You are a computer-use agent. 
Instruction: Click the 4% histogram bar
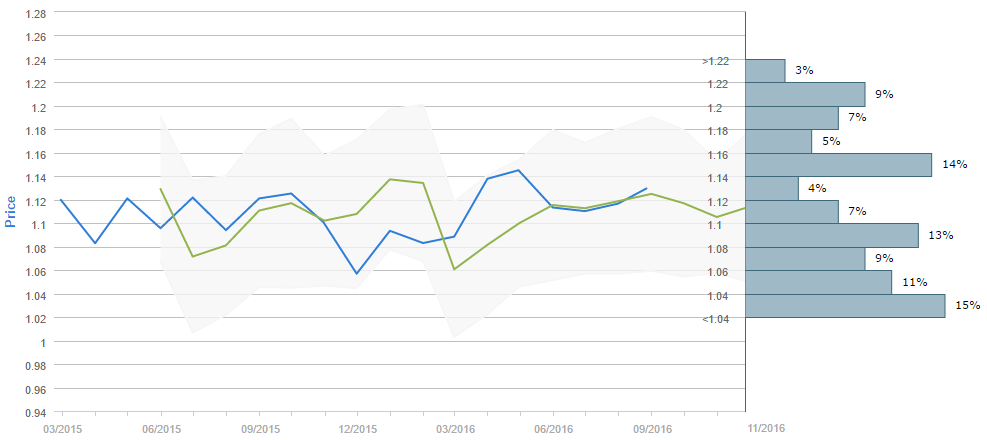772,188
